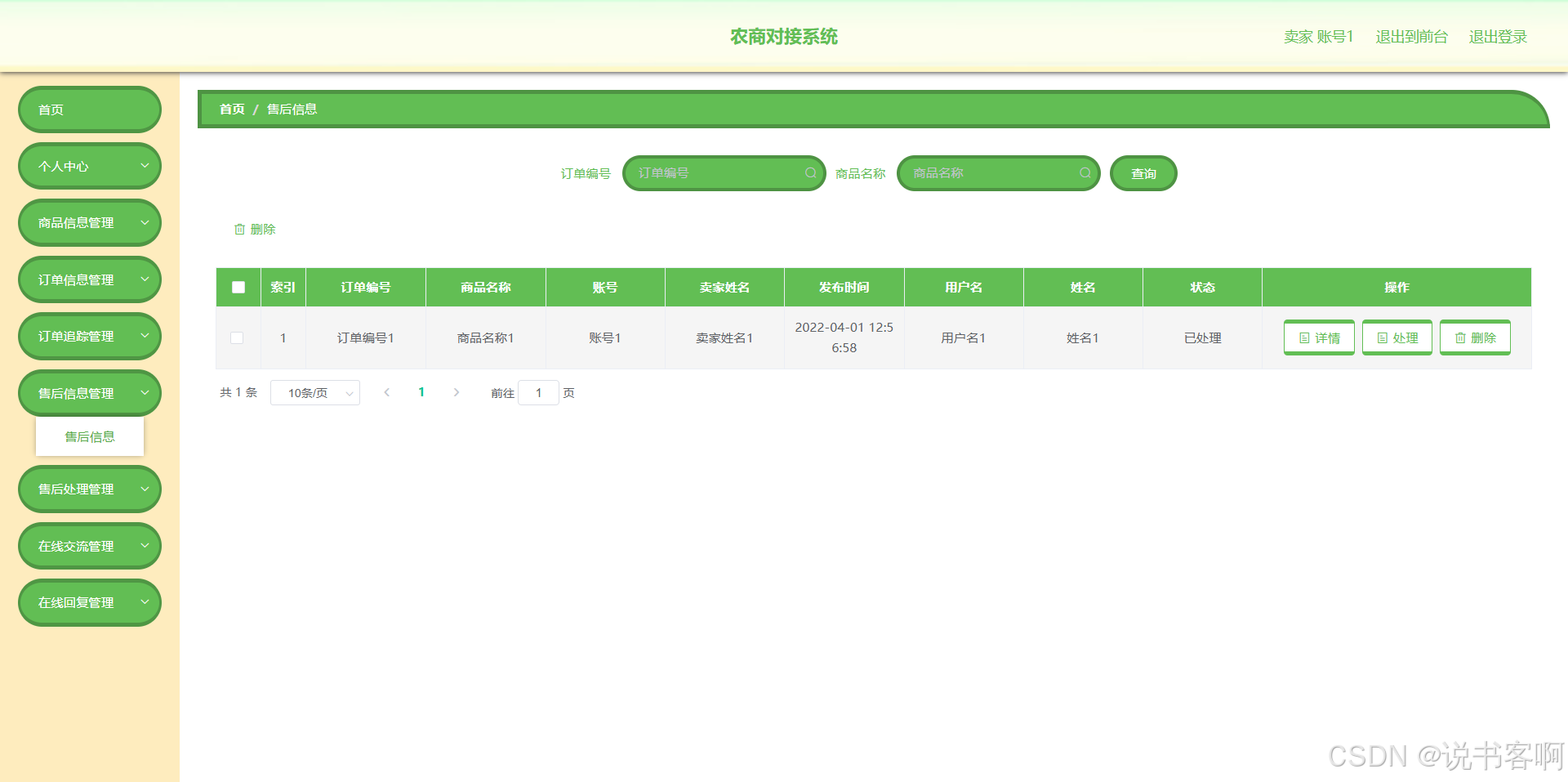The width and height of the screenshot is (1568, 782).
Task: Click the 卖家姓名 column header
Action: coord(724,287)
